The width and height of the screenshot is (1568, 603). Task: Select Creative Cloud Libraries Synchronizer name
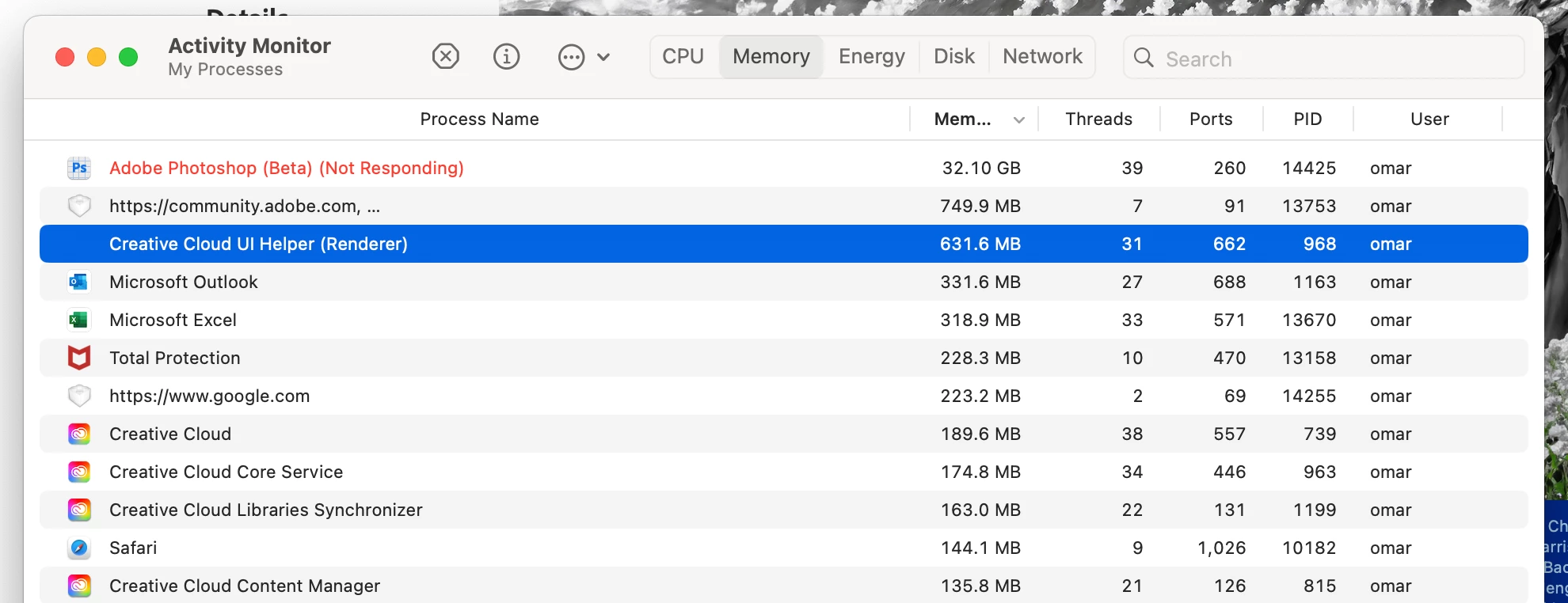pos(266,510)
